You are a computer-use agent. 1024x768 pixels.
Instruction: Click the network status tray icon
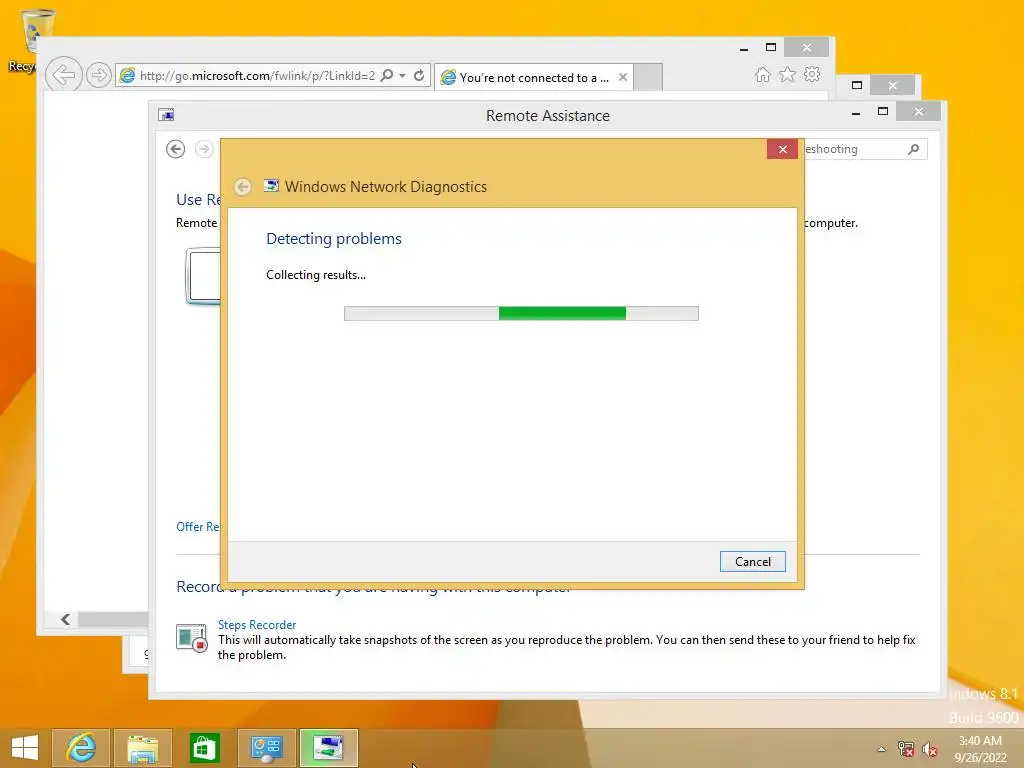[x=905, y=749]
